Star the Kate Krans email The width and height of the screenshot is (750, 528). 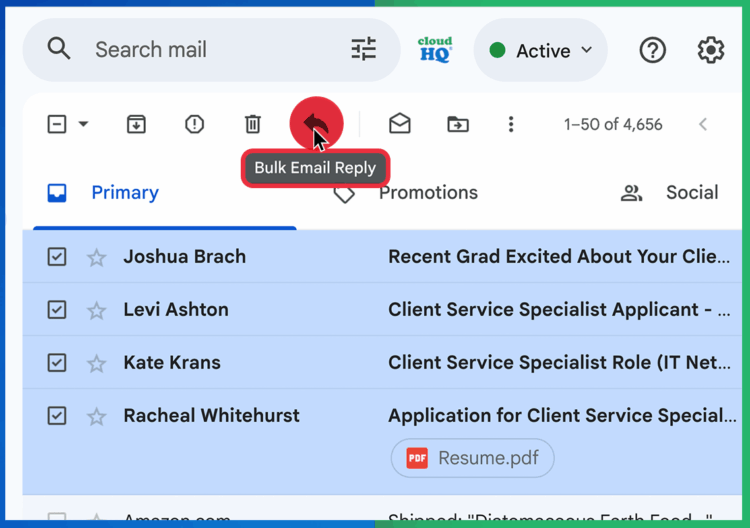coord(96,363)
